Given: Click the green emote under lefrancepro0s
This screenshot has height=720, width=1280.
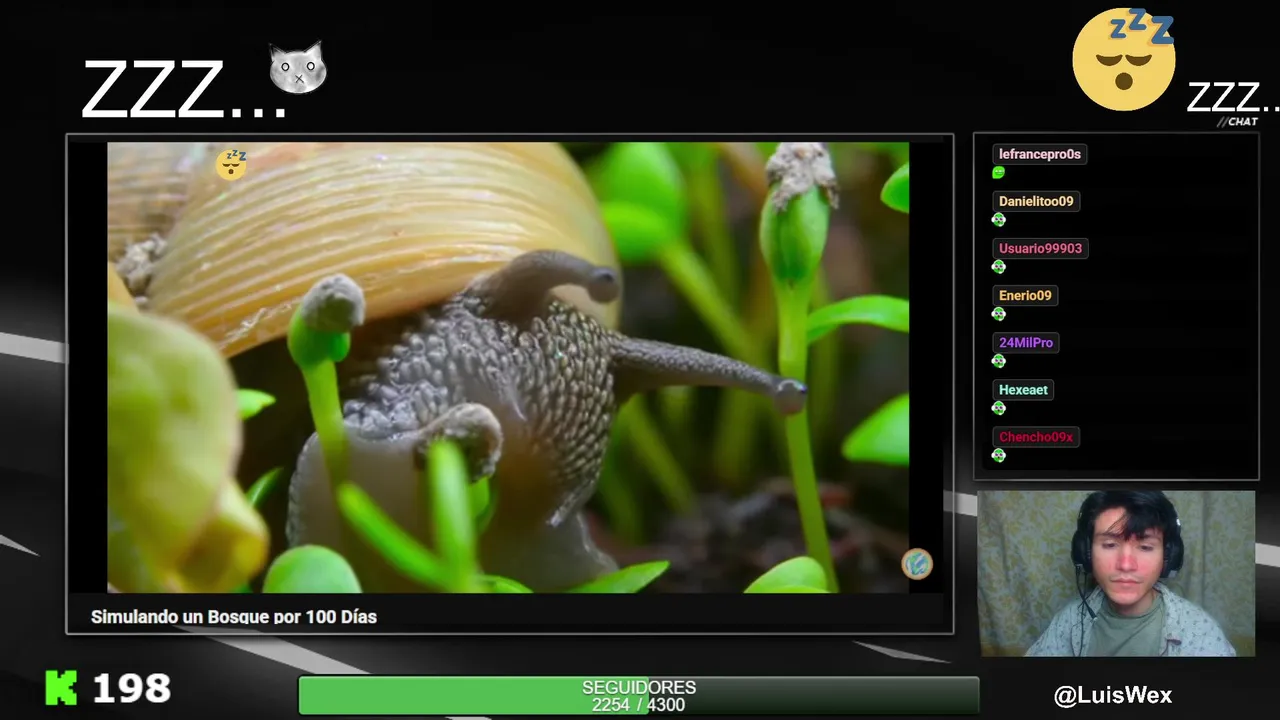Looking at the screenshot, I should point(998,173).
